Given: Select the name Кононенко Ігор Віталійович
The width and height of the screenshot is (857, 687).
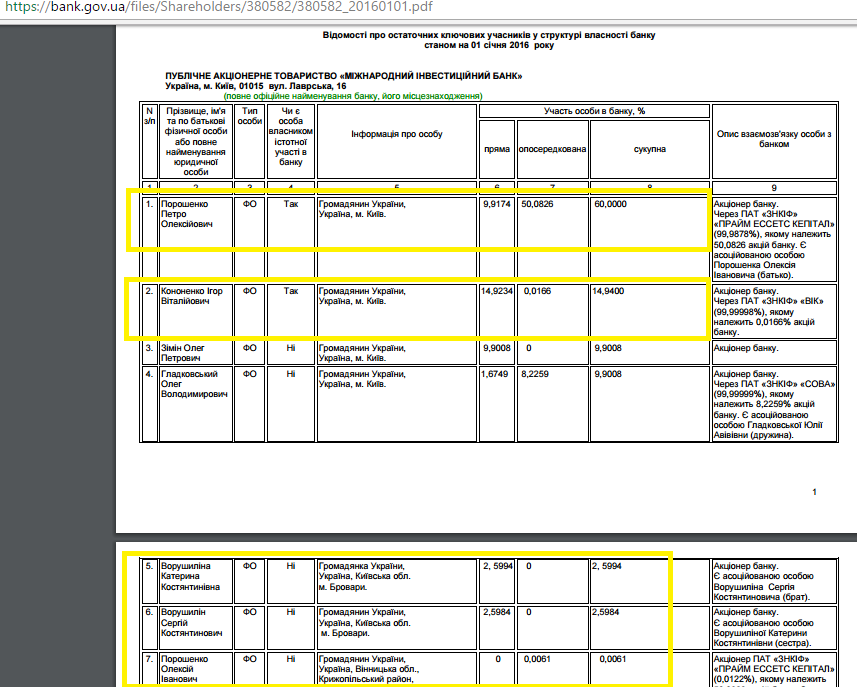Looking at the screenshot, I should click(x=195, y=297).
